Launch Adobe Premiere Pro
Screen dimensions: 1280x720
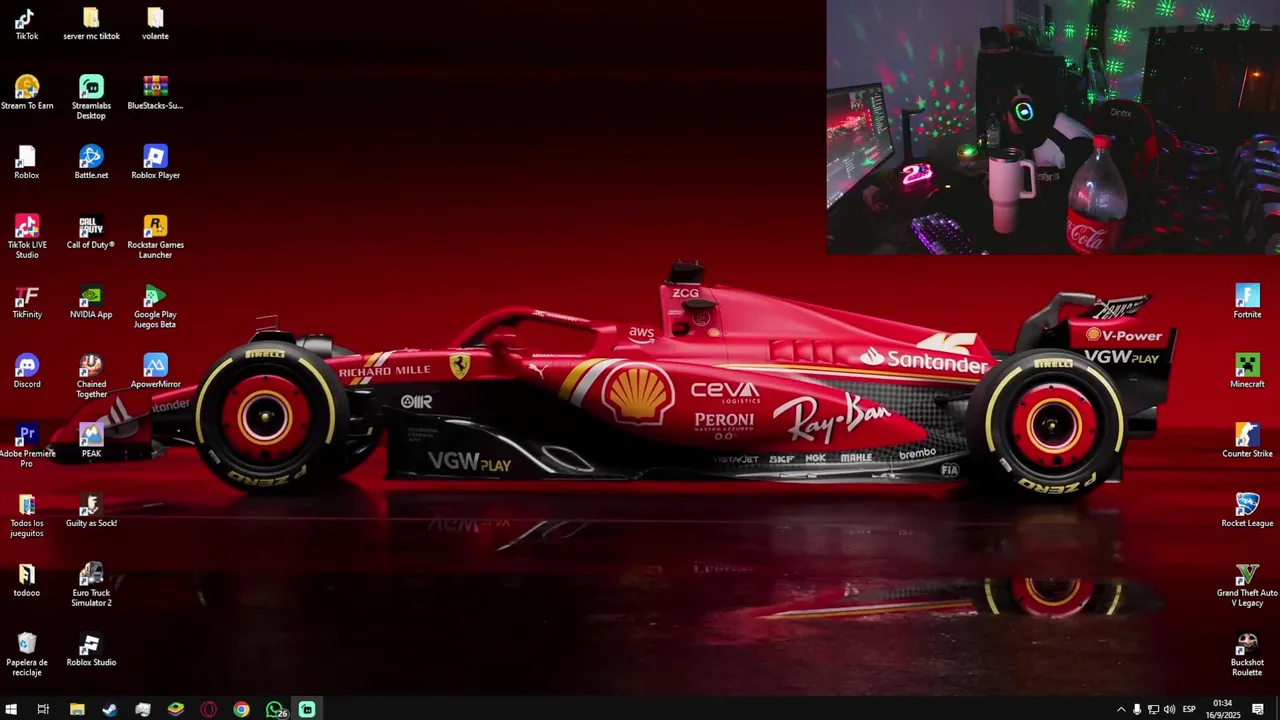point(27,446)
